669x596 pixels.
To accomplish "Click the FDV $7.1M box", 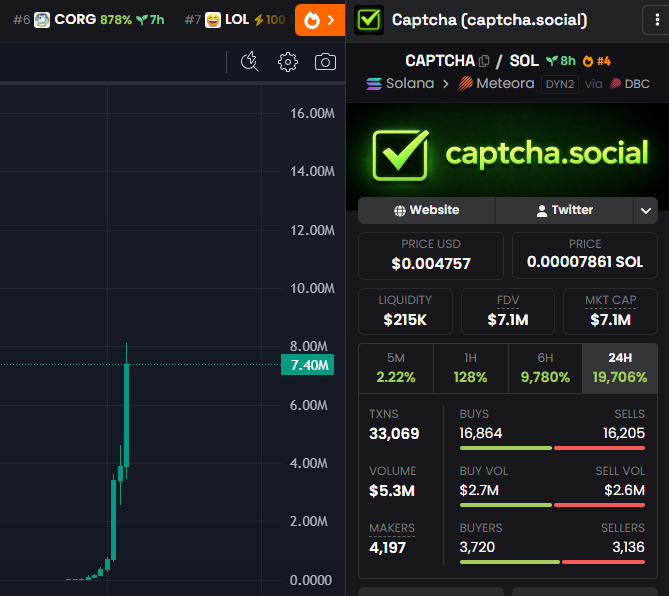I will pos(508,311).
